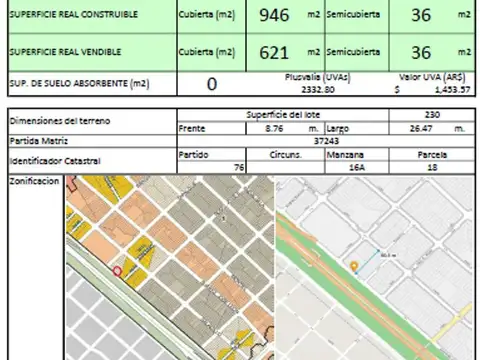Viewport: 480px width, 360px height.
Task: Select the Dimensiones del terreno cell
Action: (x=92, y=121)
